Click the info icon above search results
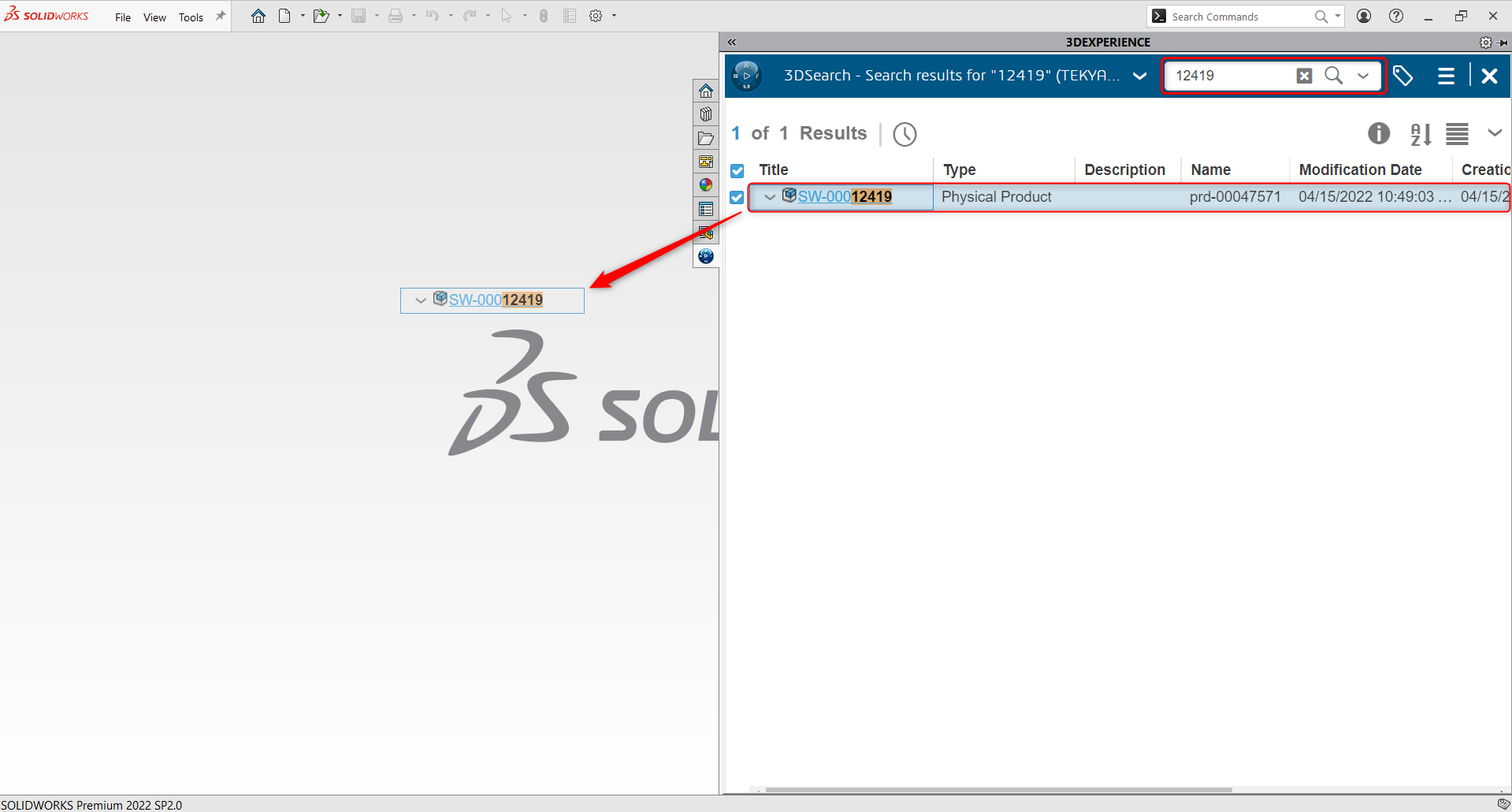Viewport: 1512px width, 812px height. 1379,133
